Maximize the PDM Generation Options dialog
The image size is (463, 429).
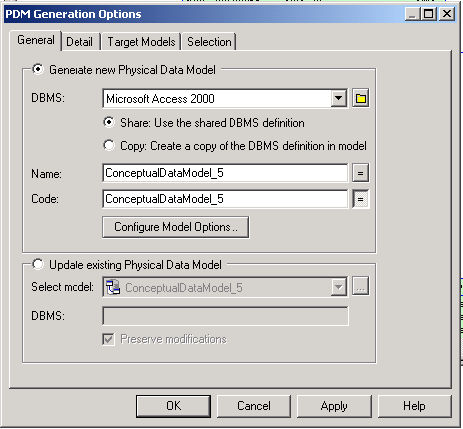(x=429, y=14)
